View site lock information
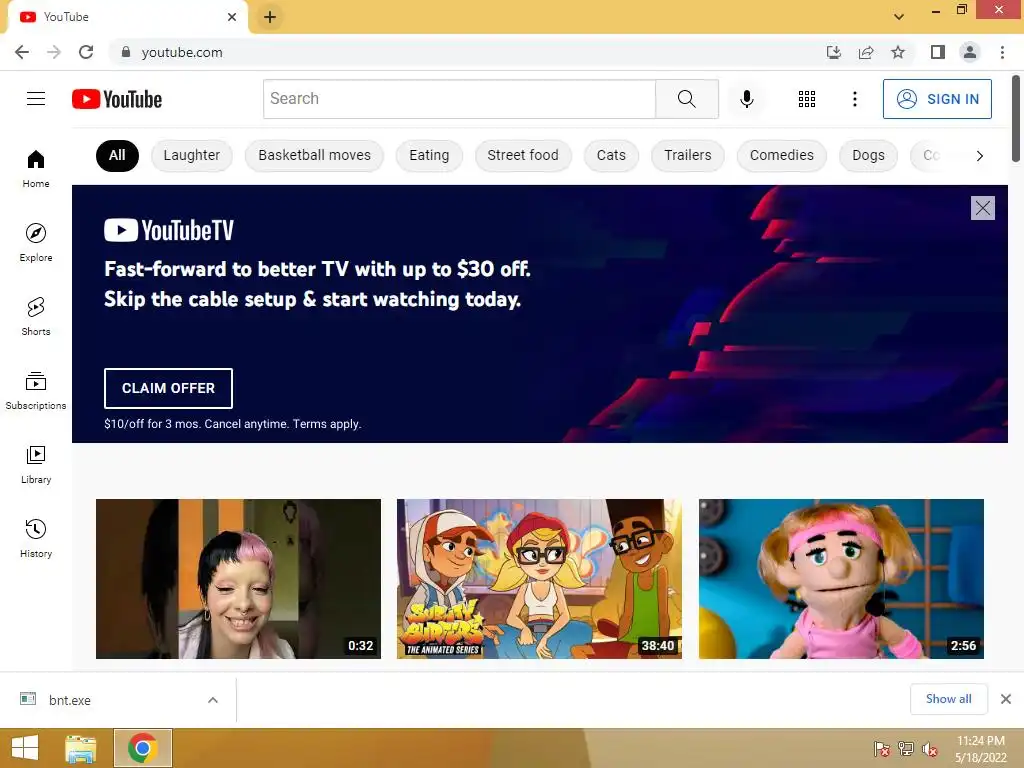1024x768 pixels. 126,52
